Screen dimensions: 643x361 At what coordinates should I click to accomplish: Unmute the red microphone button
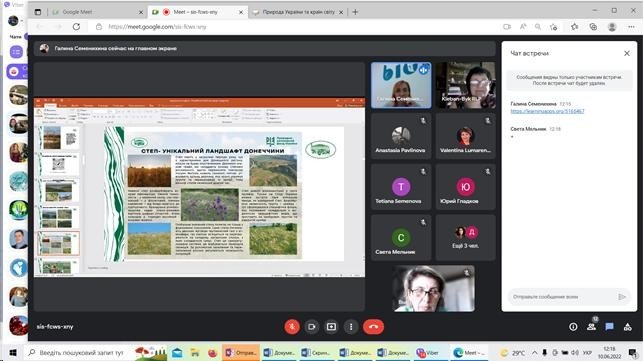292,327
